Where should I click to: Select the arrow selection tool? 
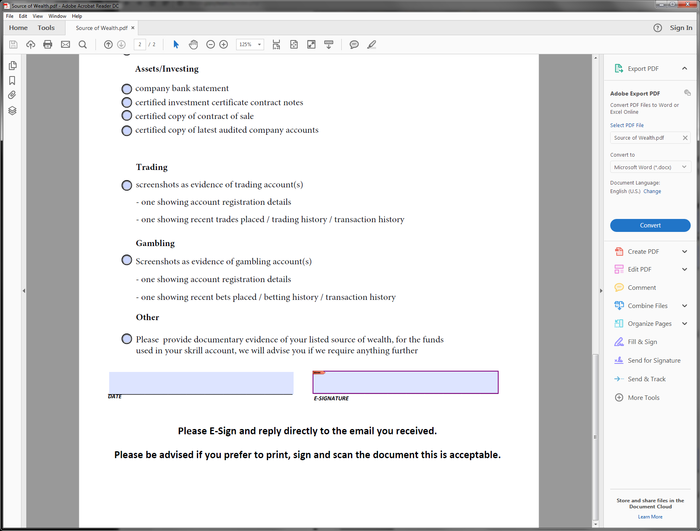[x=176, y=45]
